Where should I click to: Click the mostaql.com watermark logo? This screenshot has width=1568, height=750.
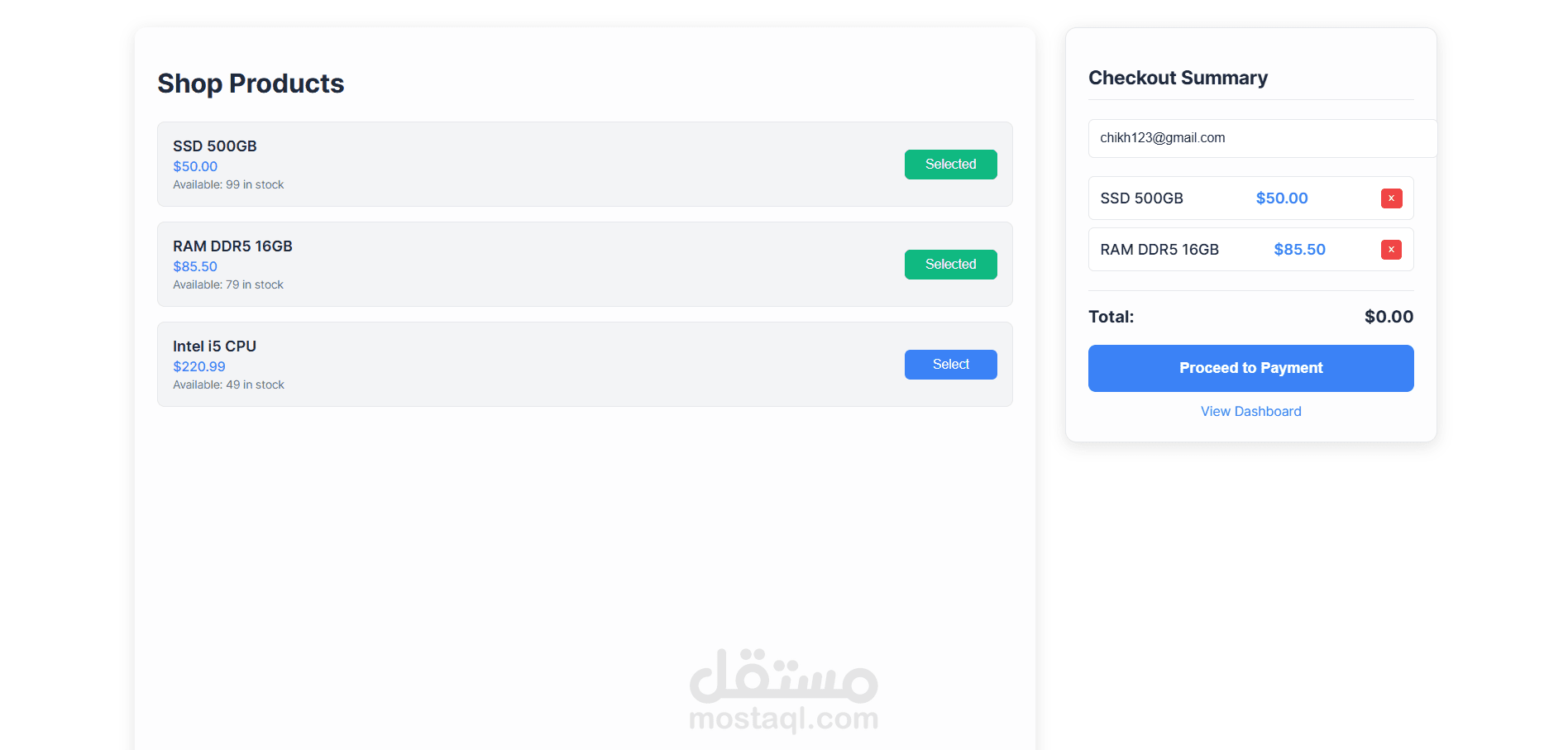783,691
